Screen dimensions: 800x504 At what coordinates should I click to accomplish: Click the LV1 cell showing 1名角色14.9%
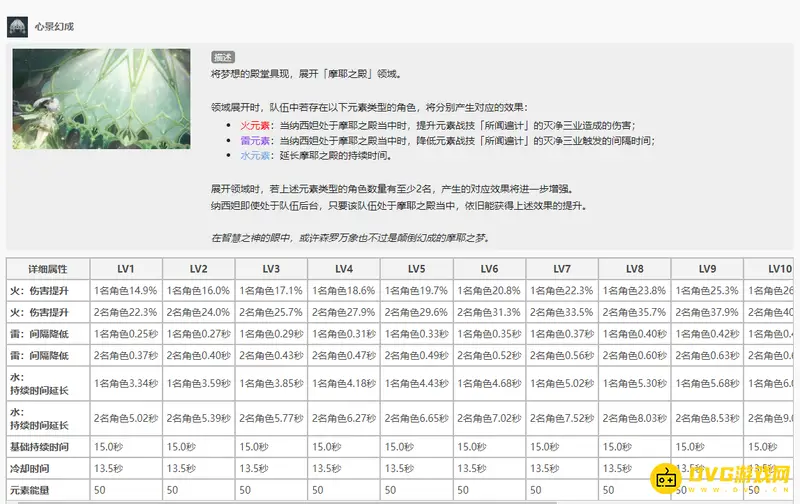click(x=126, y=290)
